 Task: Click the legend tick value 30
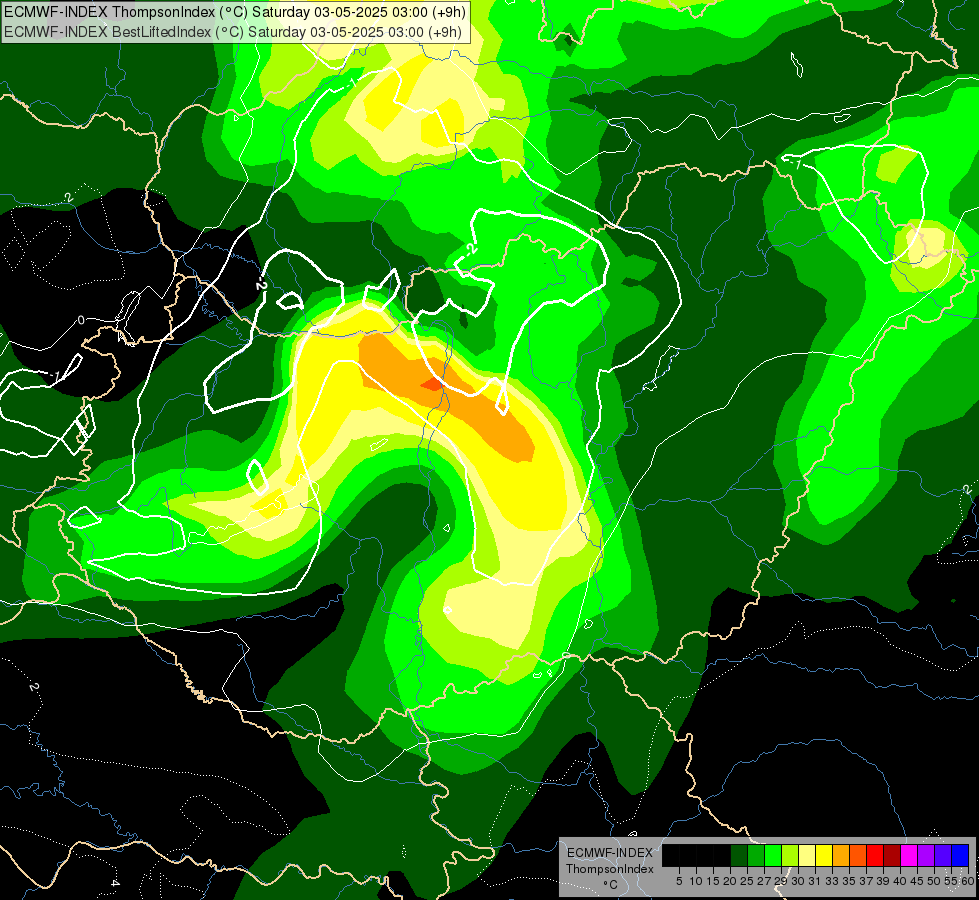coord(798,881)
